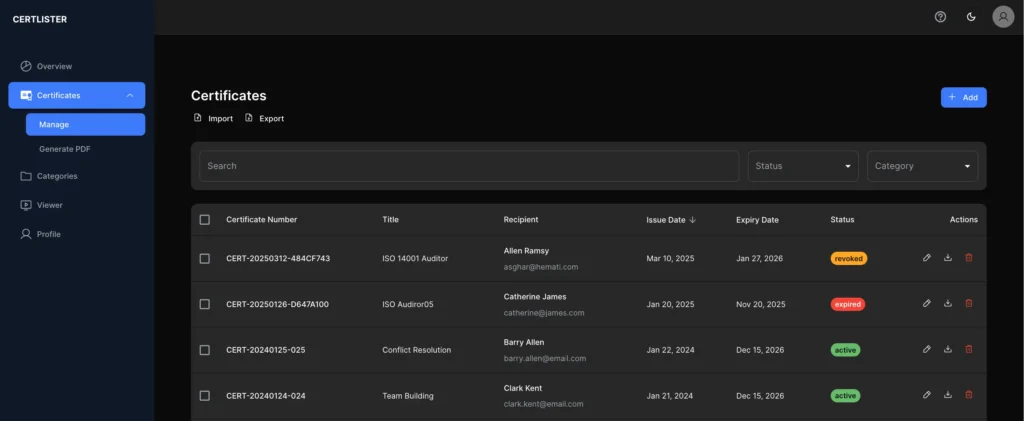Delete the ISO Audiror05 certificate
Viewport: 1024px width, 421px height.
point(968,304)
